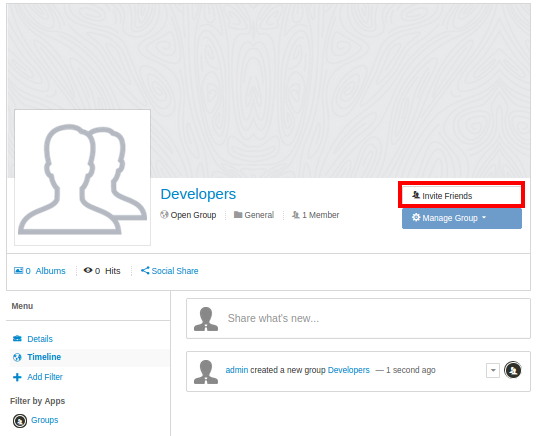539x436 pixels.
Task: Click the General category folder icon
Action: (x=238, y=215)
